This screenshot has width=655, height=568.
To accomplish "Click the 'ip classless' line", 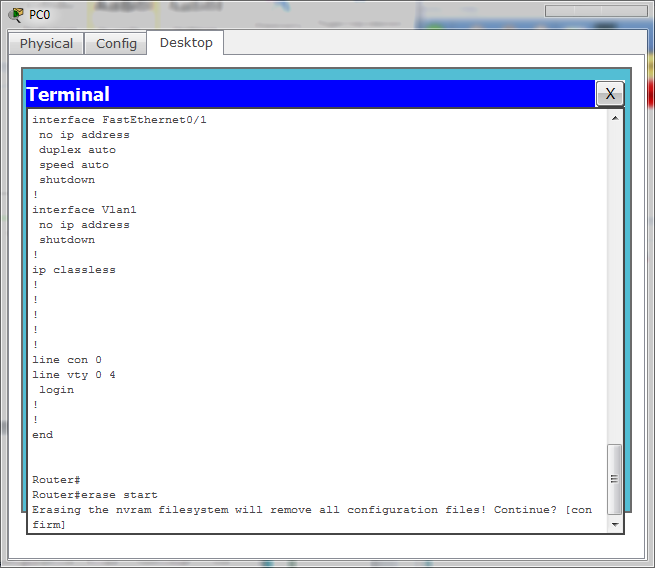I will (74, 270).
